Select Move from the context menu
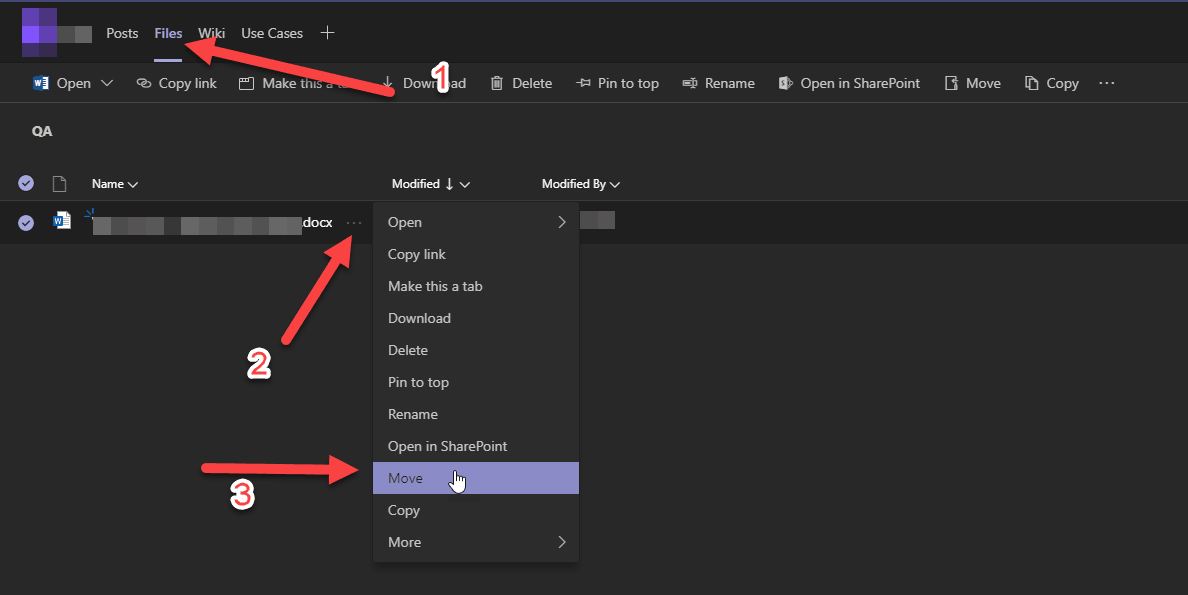The image size is (1188, 595). click(x=406, y=478)
